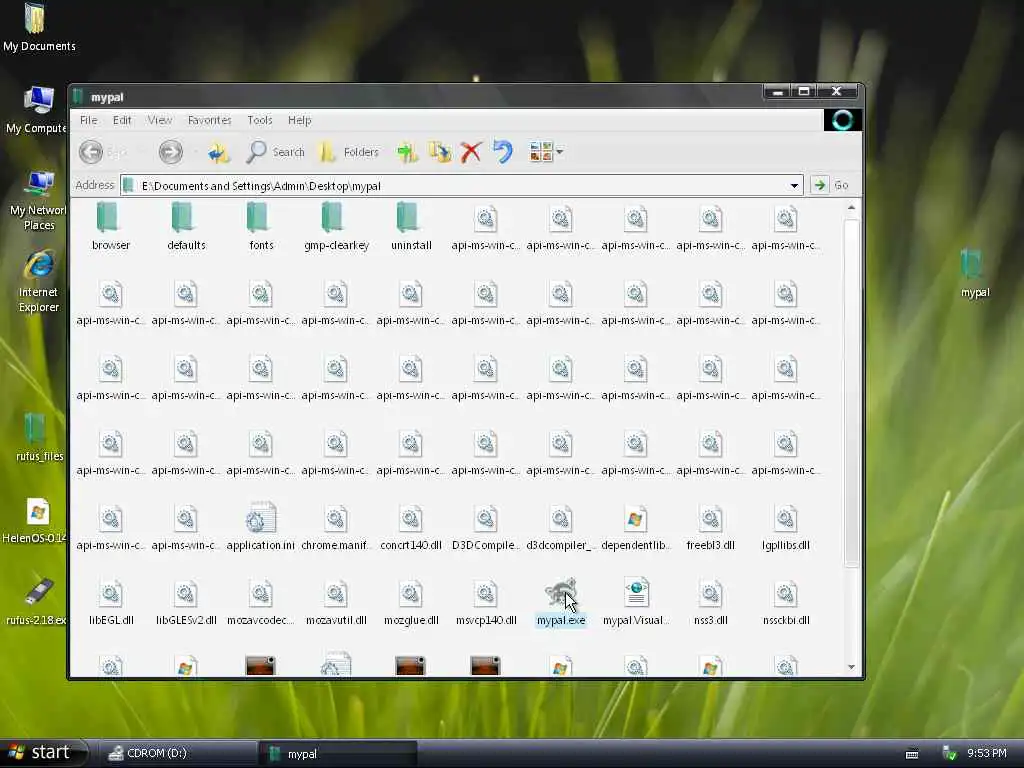Image resolution: width=1024 pixels, height=768 pixels.
Task: Click the Go button
Action: coord(831,185)
